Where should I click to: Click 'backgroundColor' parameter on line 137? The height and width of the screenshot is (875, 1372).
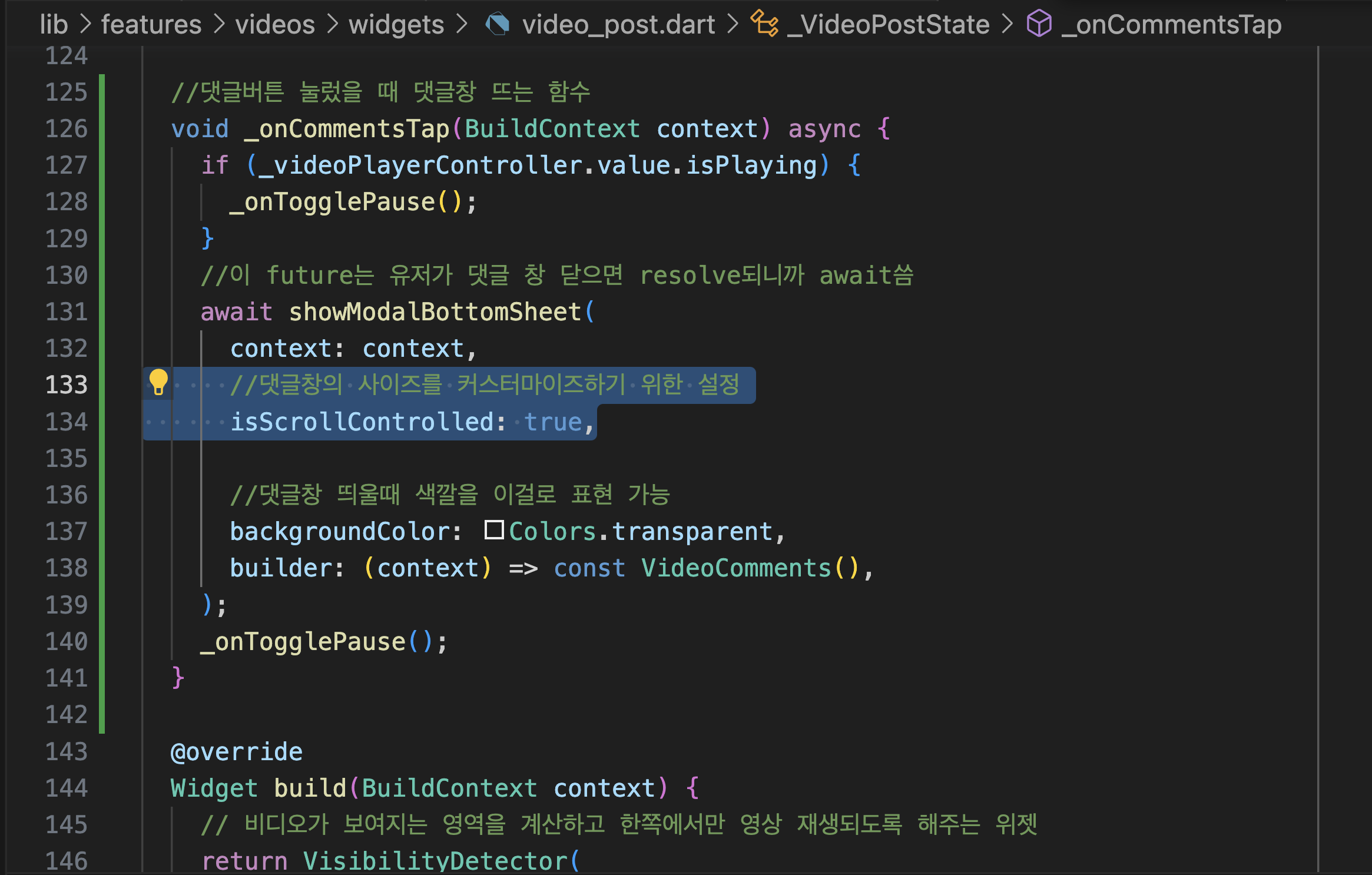click(x=340, y=531)
